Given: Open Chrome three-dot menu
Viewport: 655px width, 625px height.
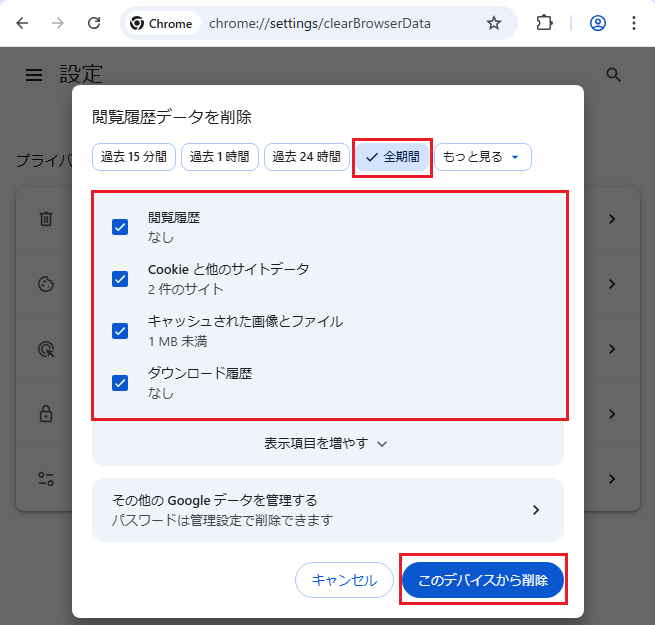Looking at the screenshot, I should pyautogui.click(x=634, y=23).
